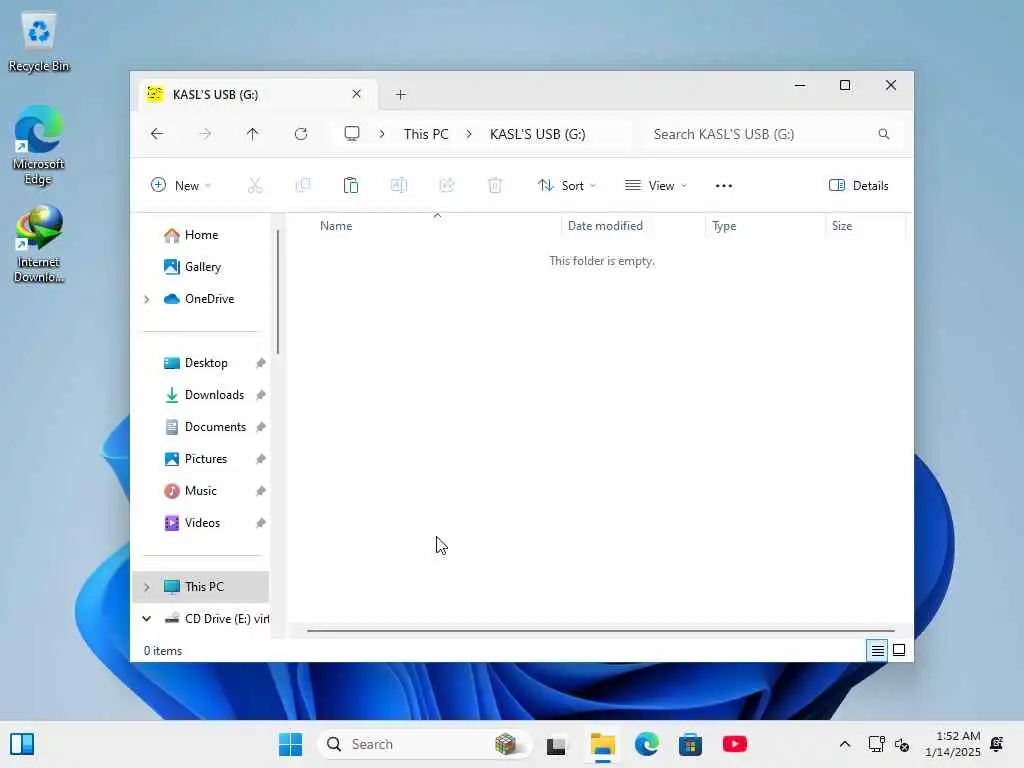Viewport: 1024px width, 768px height.
Task: Go back with the left arrow button
Action: pyautogui.click(x=157, y=134)
